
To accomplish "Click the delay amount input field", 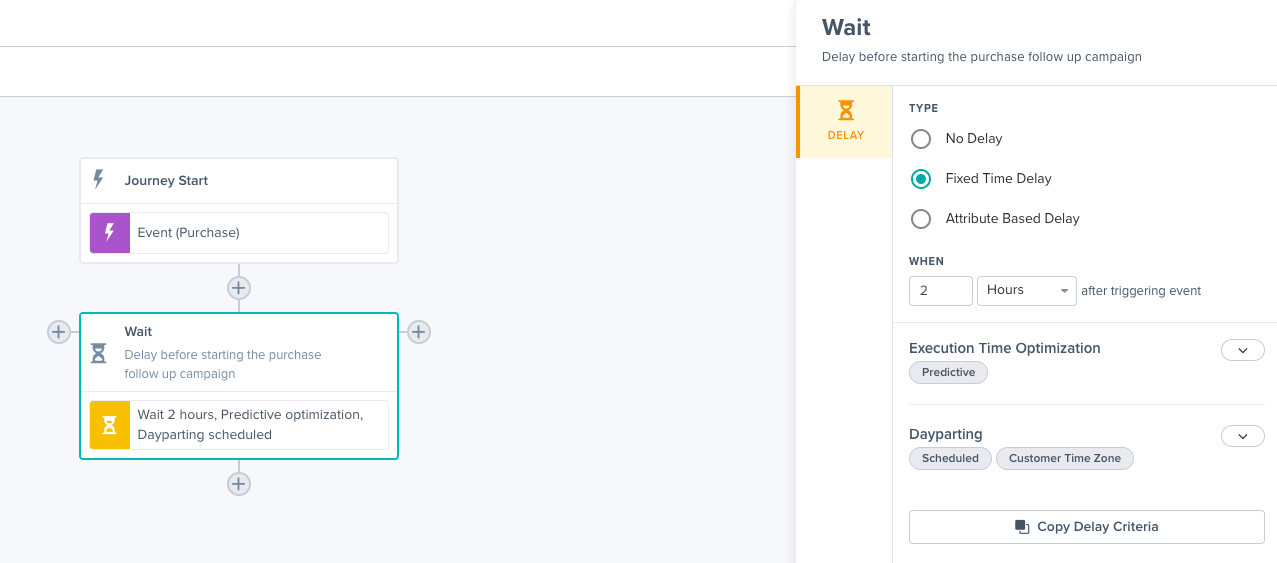I will click(x=940, y=291).
